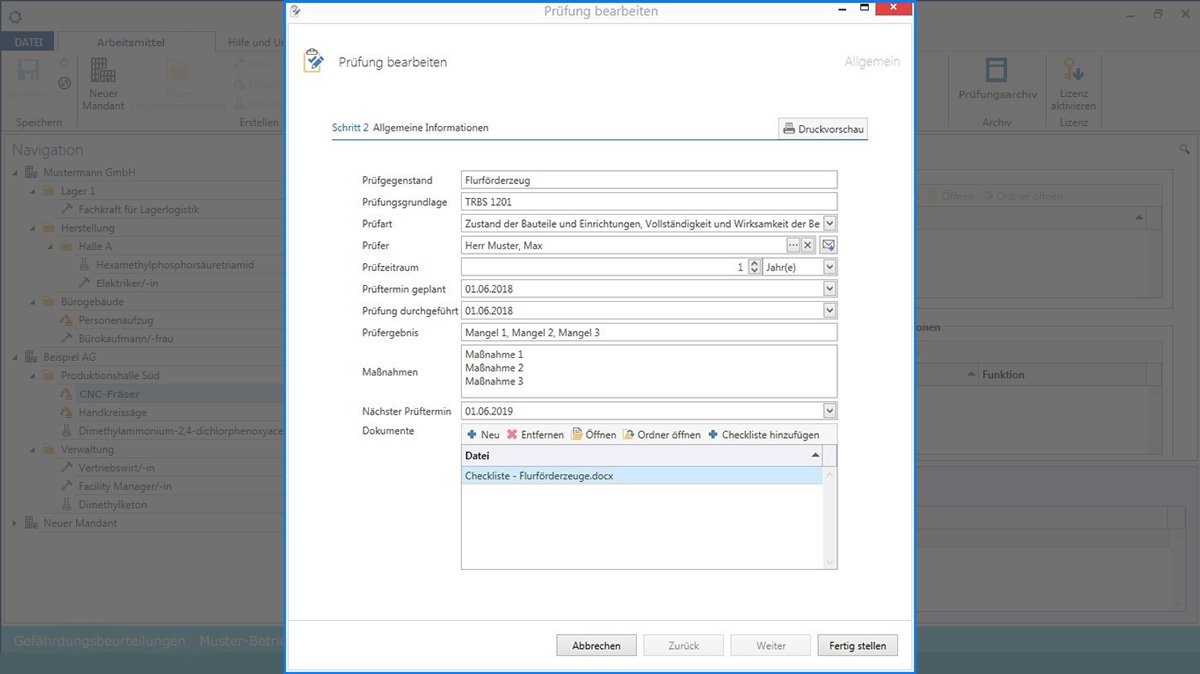This screenshot has height=674, width=1200.
Task: Collapse Beispiel AG tree node
Action: [x=15, y=357]
